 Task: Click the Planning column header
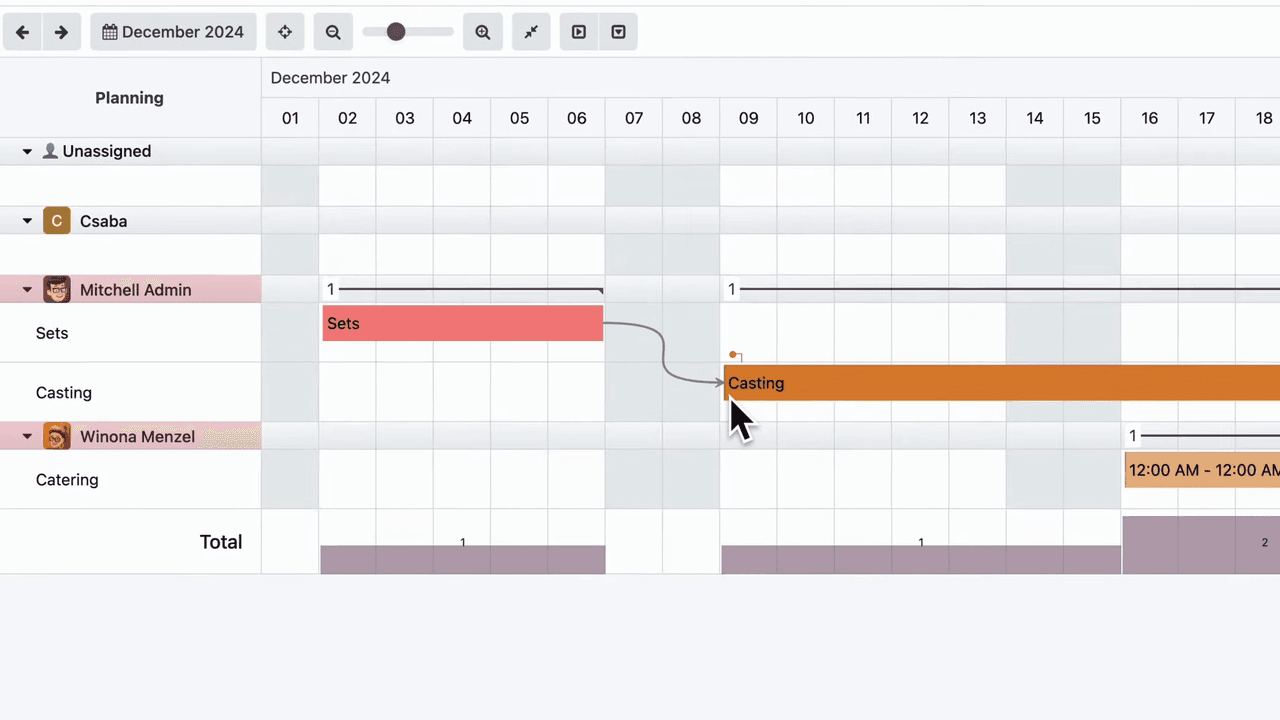click(129, 98)
